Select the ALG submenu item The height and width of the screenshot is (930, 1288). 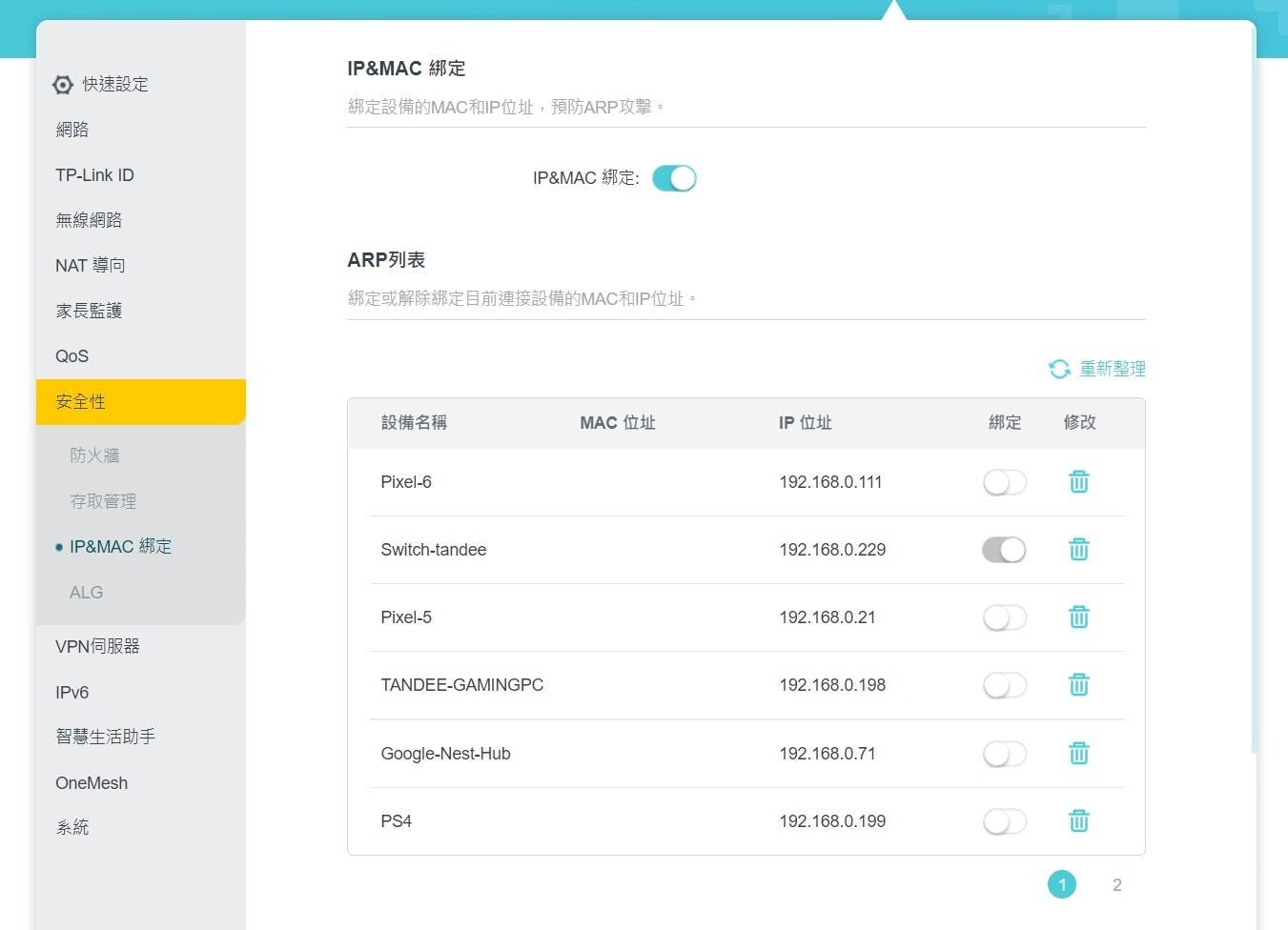(86, 592)
